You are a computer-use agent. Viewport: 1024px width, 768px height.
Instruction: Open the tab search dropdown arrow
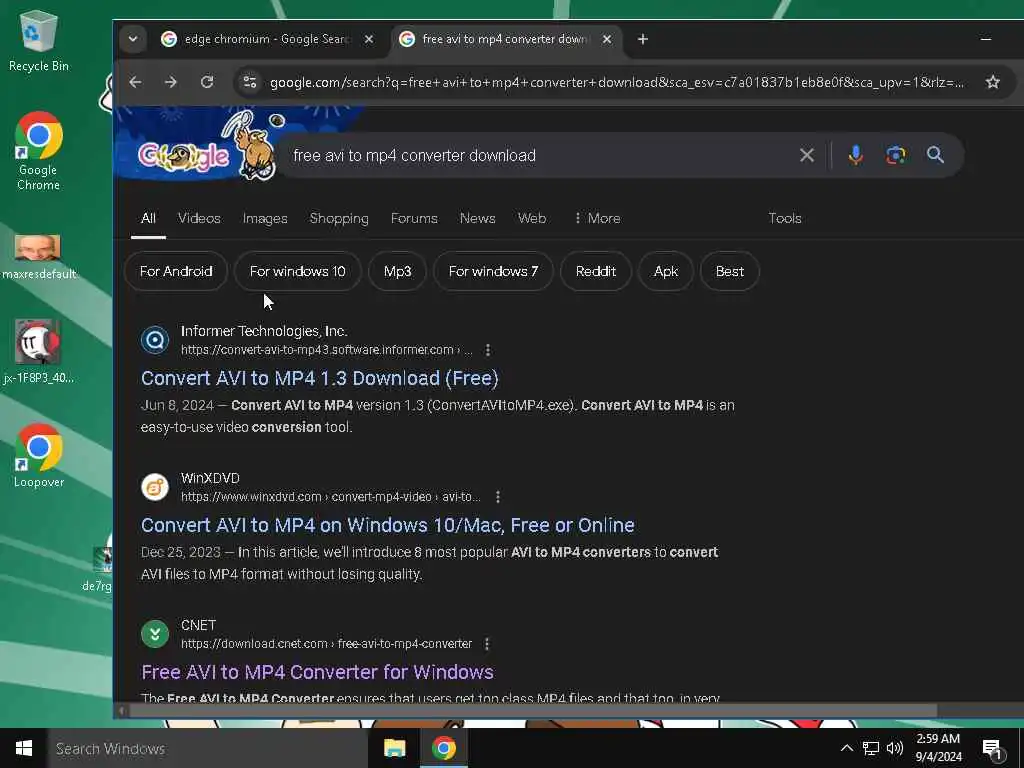pos(133,39)
